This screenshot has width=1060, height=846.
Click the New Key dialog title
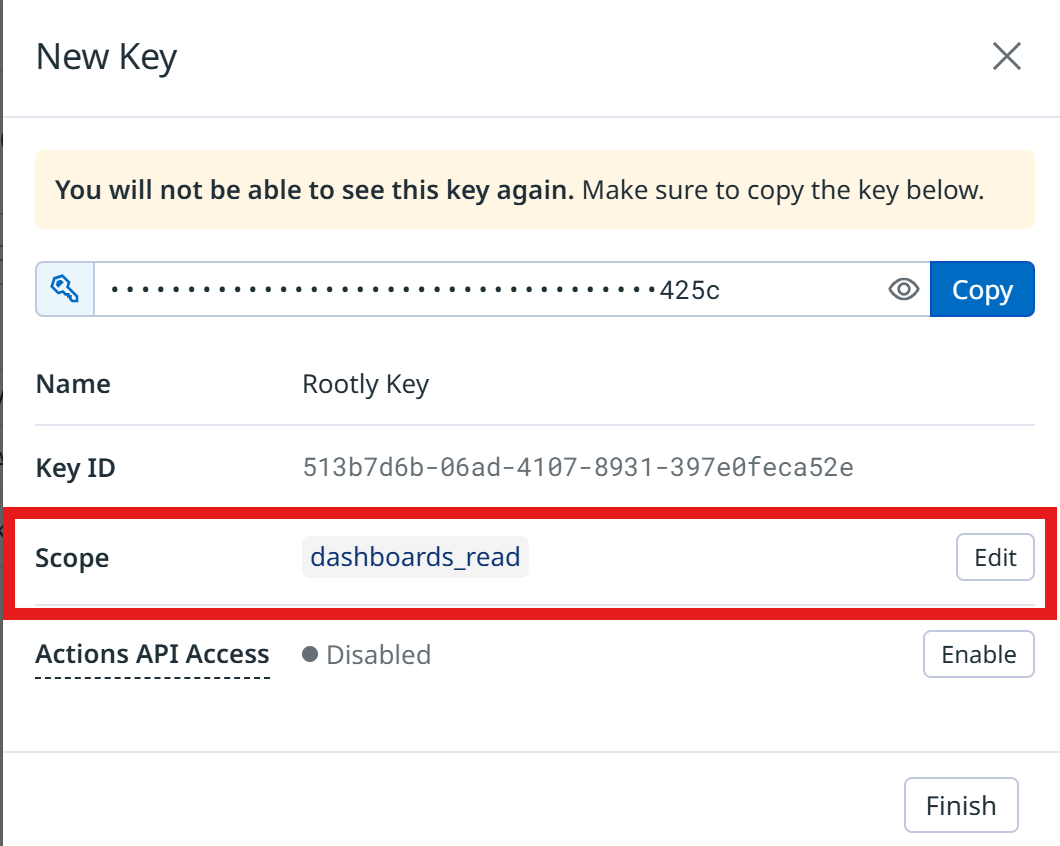pos(105,57)
